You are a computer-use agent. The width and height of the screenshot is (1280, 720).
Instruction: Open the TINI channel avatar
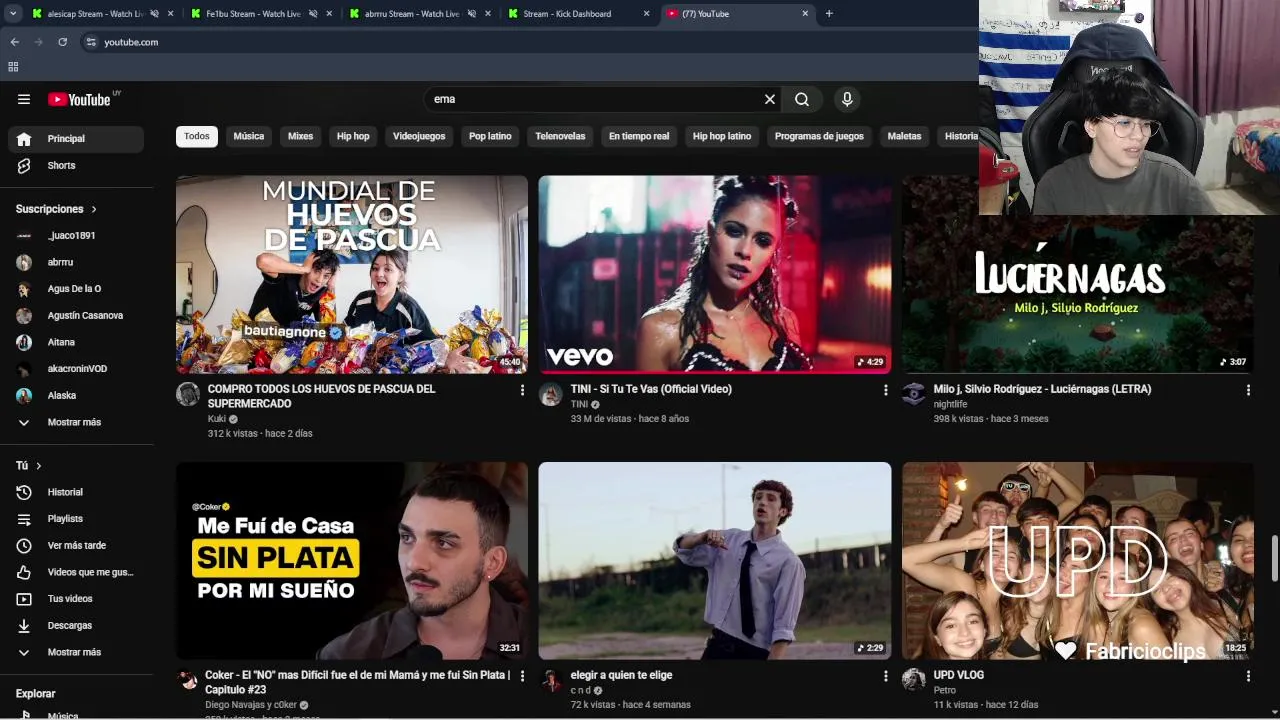point(551,394)
